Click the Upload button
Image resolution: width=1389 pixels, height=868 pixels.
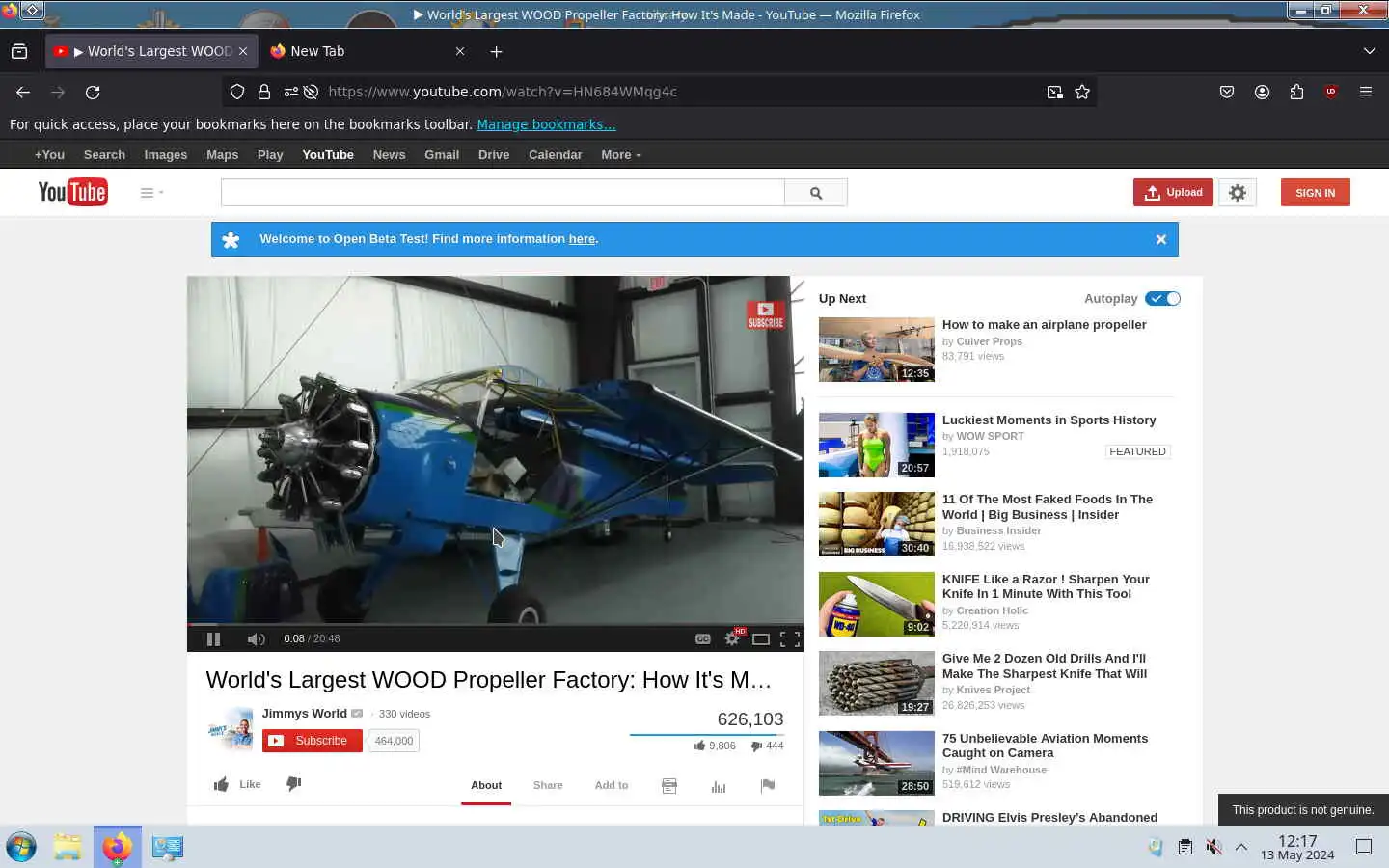click(1173, 193)
